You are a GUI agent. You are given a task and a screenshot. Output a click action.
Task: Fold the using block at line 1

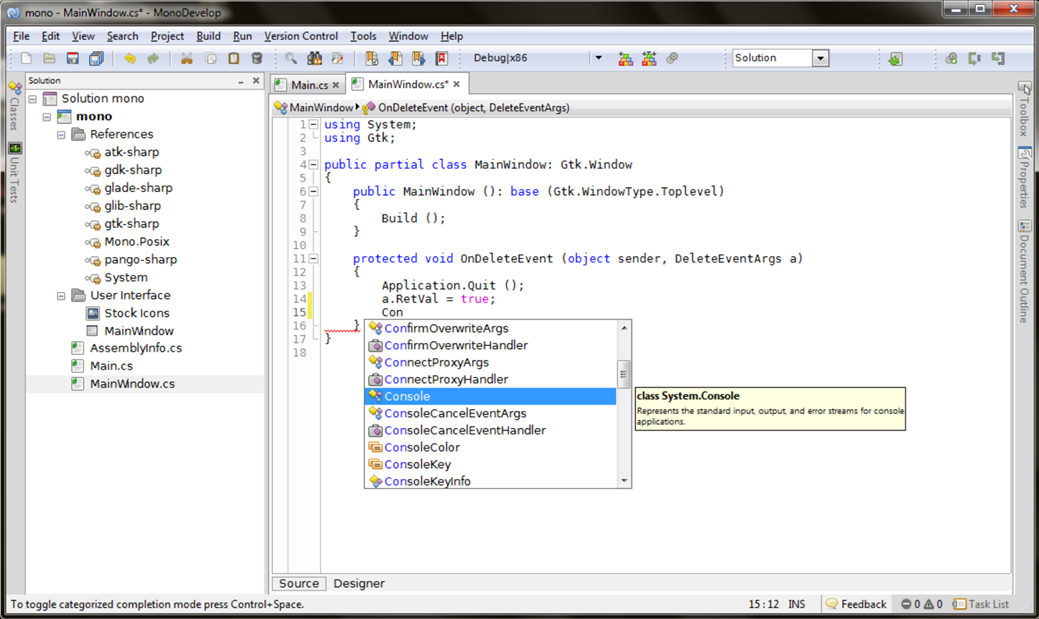[313, 125]
